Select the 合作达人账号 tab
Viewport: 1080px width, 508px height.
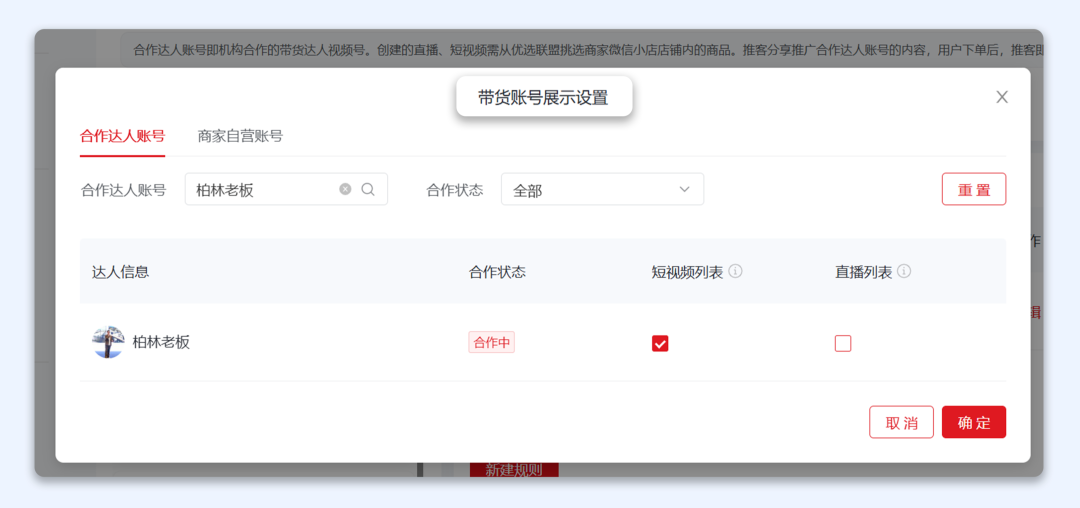(122, 136)
